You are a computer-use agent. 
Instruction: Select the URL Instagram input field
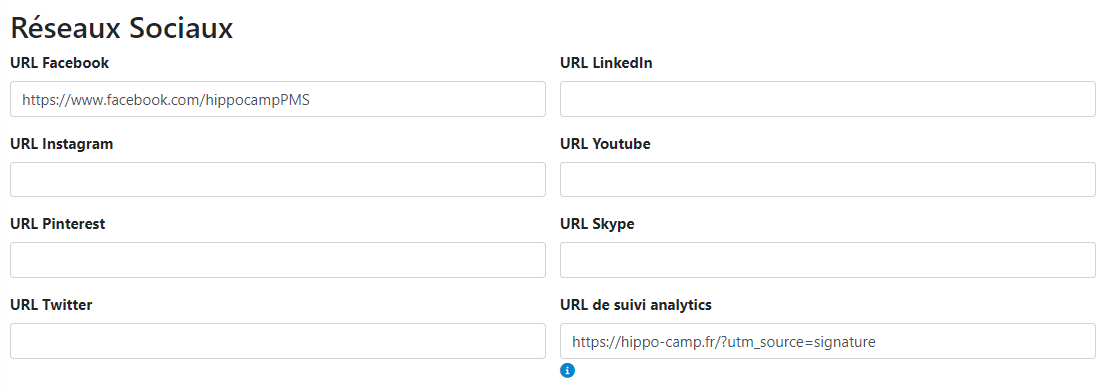pyautogui.click(x=278, y=180)
